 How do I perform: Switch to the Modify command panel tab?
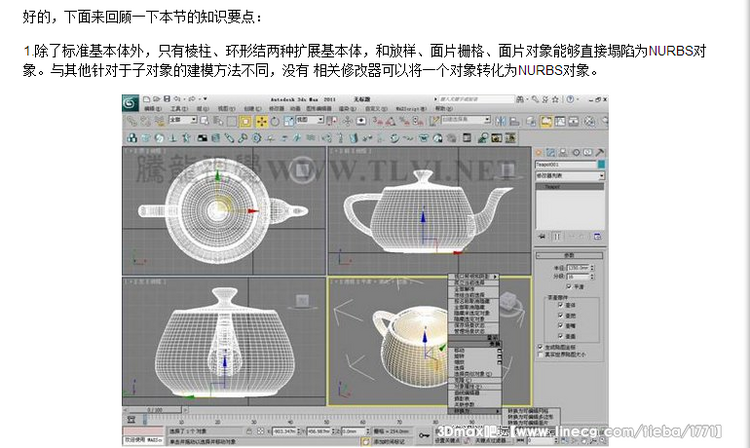[x=550, y=152]
